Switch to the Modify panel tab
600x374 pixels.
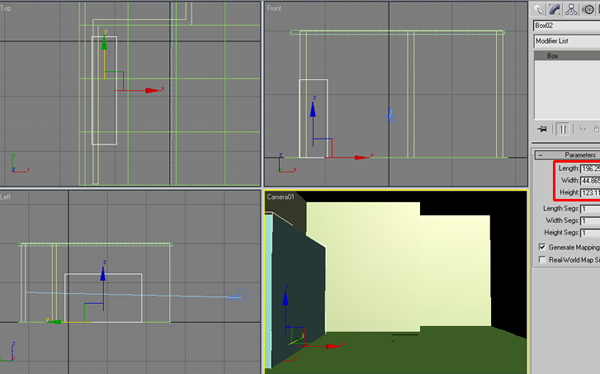click(x=555, y=9)
